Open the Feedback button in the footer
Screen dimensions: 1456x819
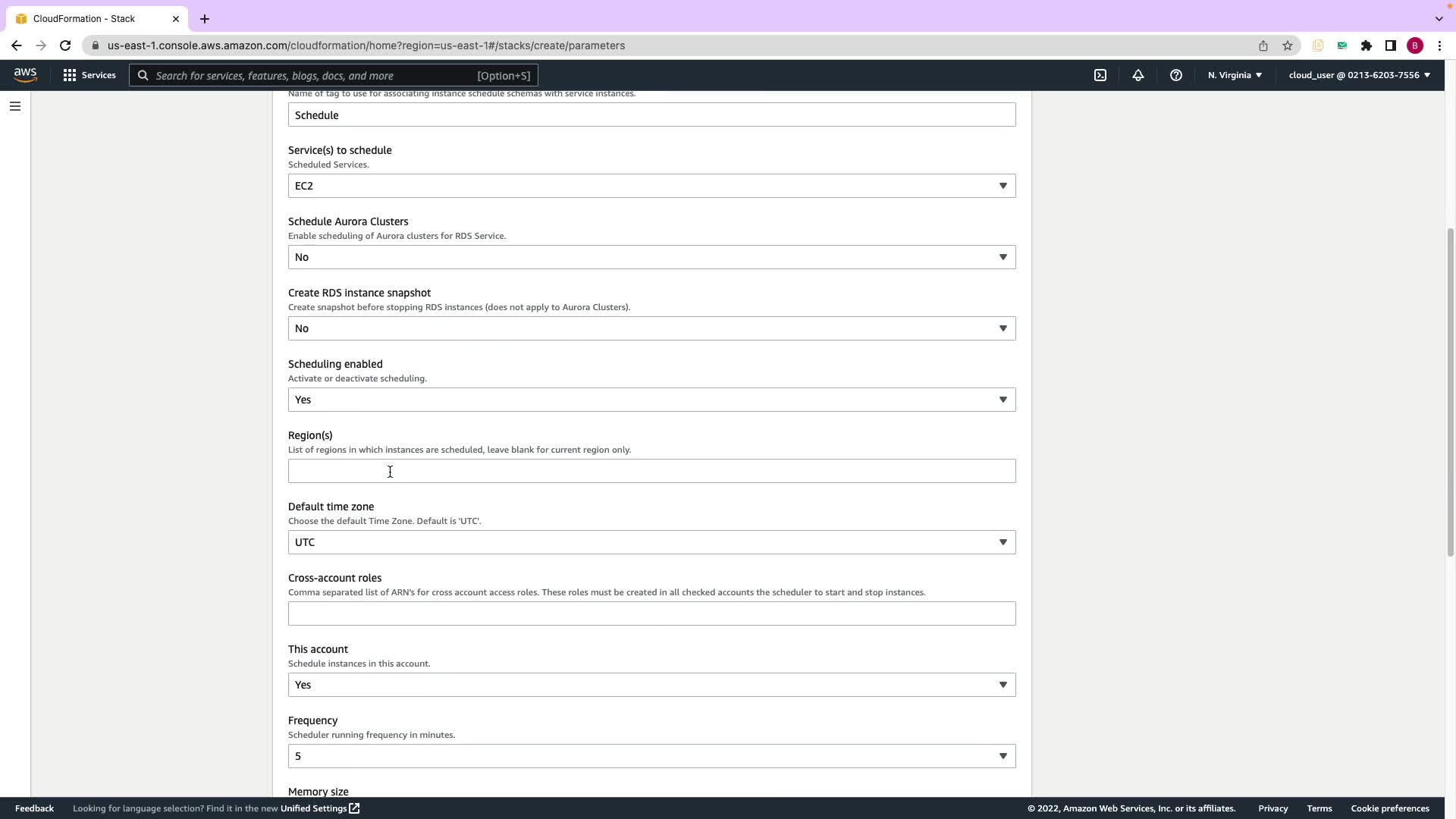pos(34,808)
